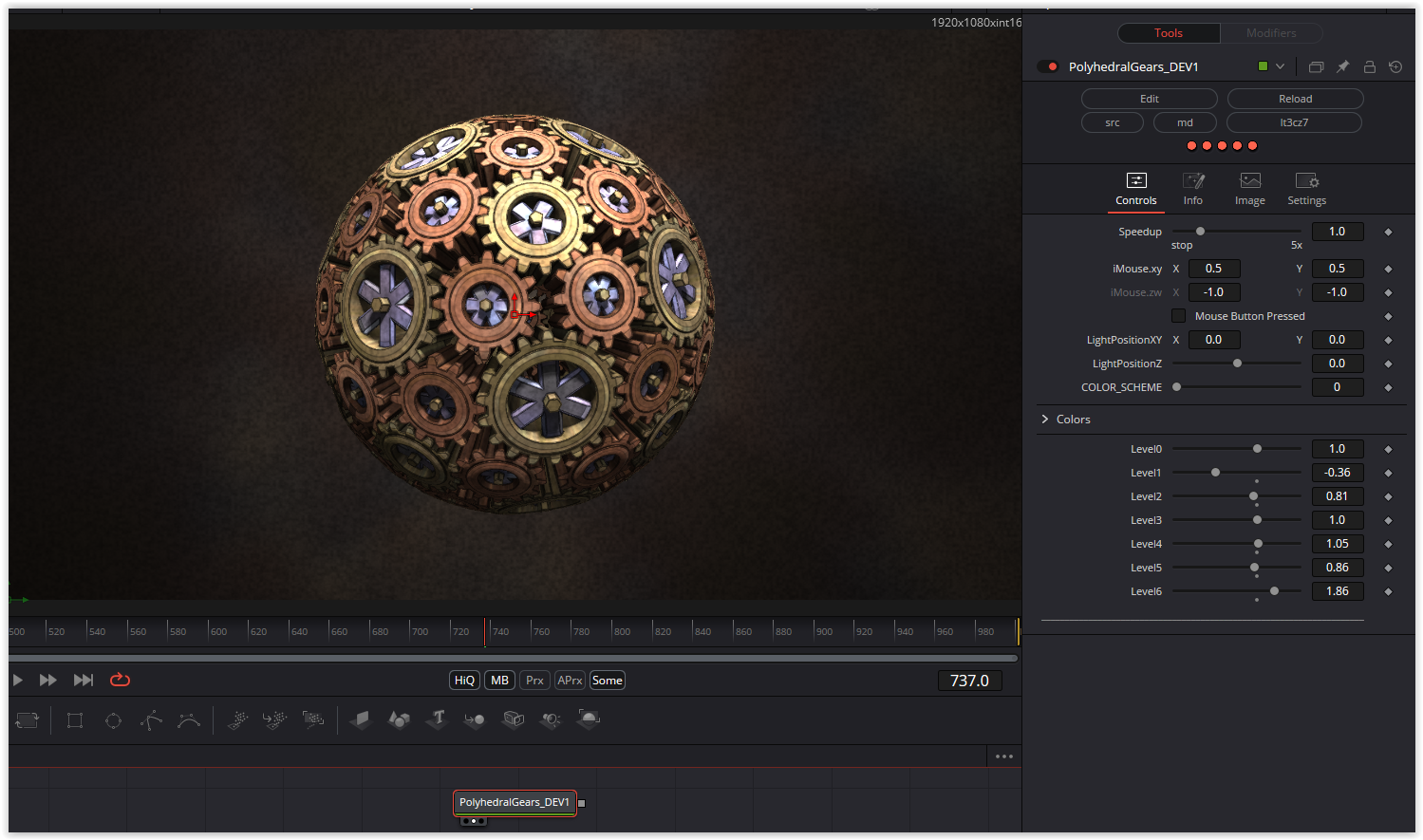Add a Merge 3D node
This screenshot has width=1423, height=840.
click(475, 719)
